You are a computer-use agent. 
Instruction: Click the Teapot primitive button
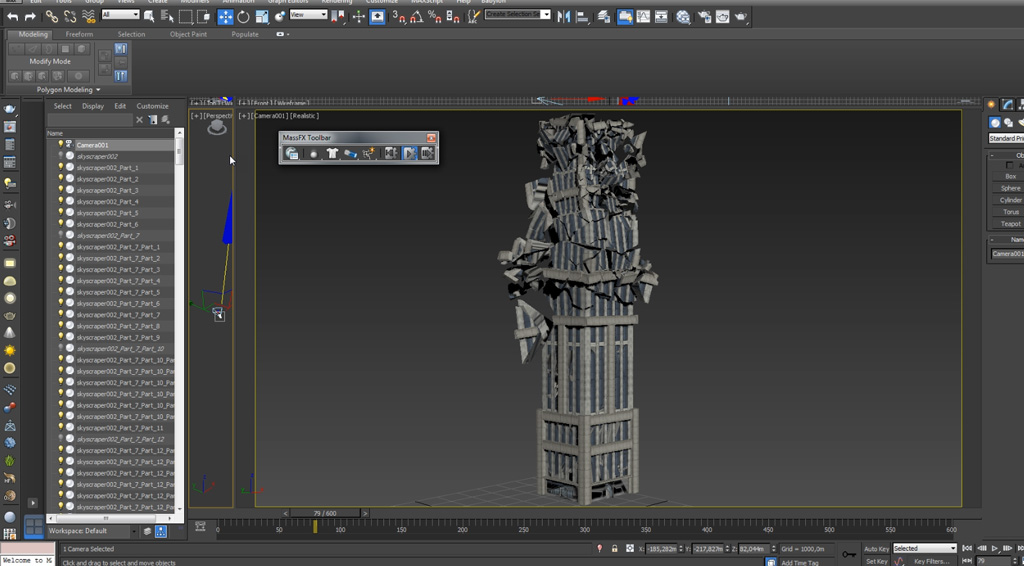(1010, 224)
